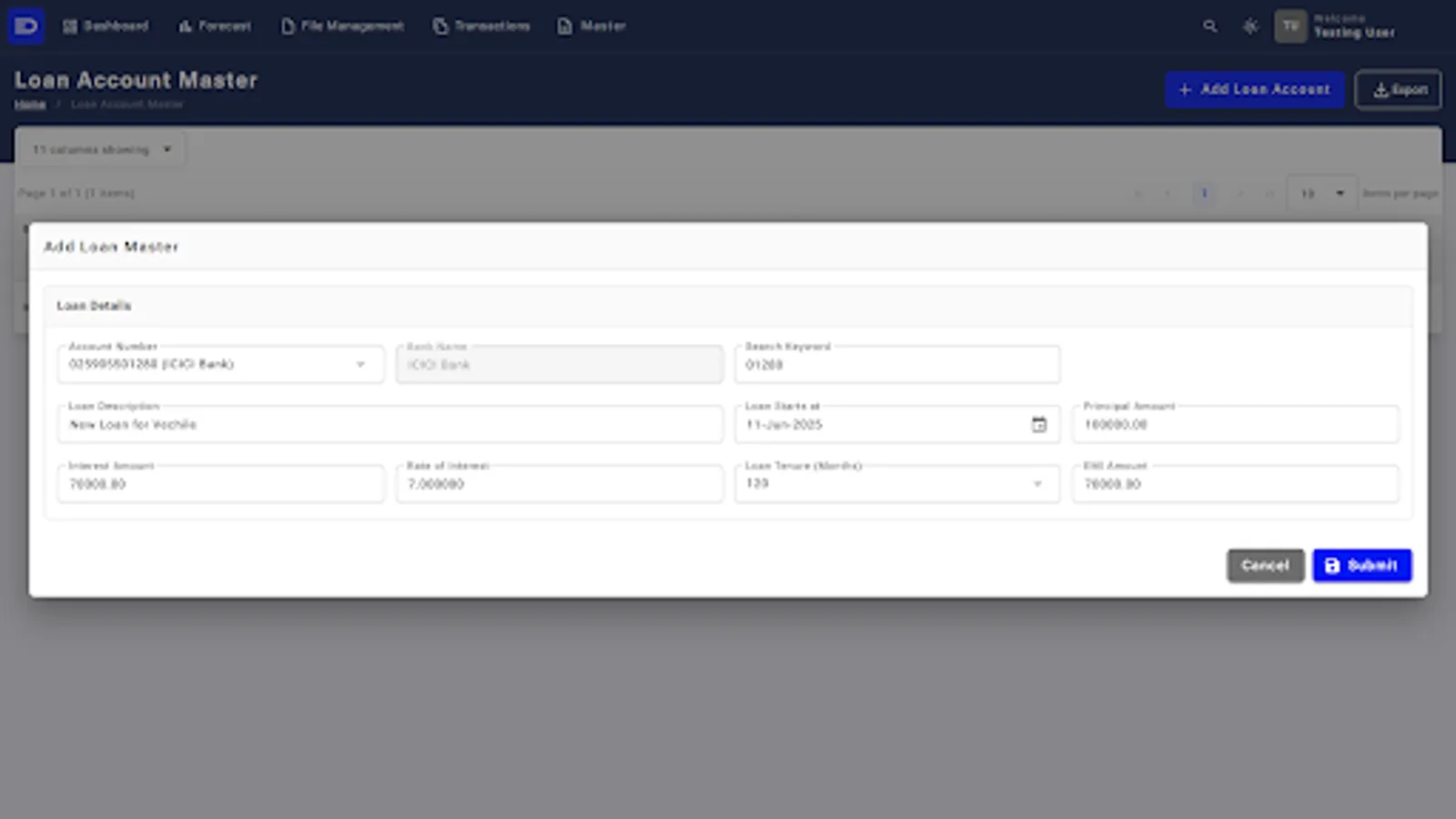Screen dimensions: 1456x819
Task: Cancel the Add Loan Master dialog
Action: point(1265,565)
